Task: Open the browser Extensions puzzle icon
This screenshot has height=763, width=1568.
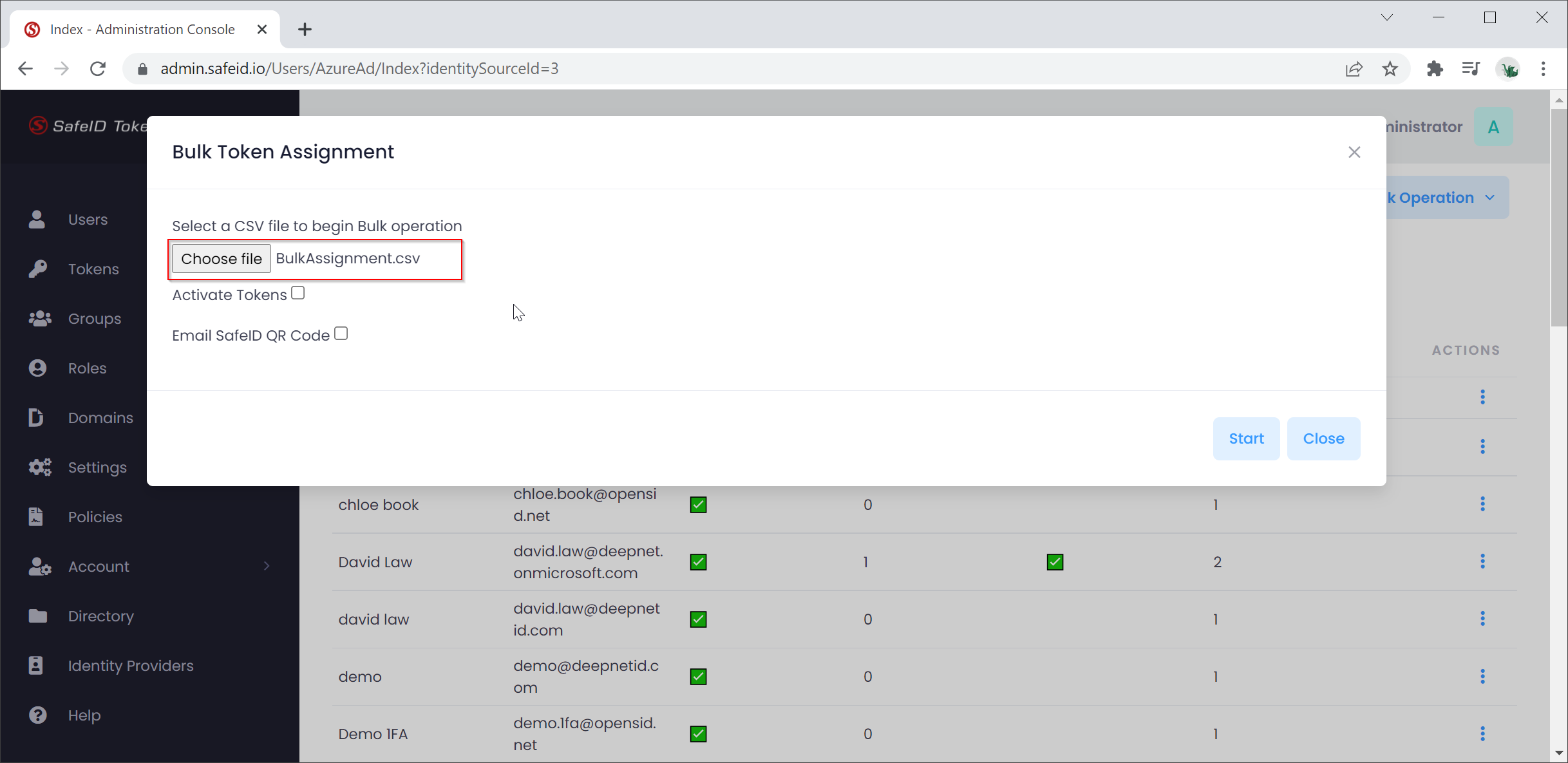Action: tap(1435, 69)
